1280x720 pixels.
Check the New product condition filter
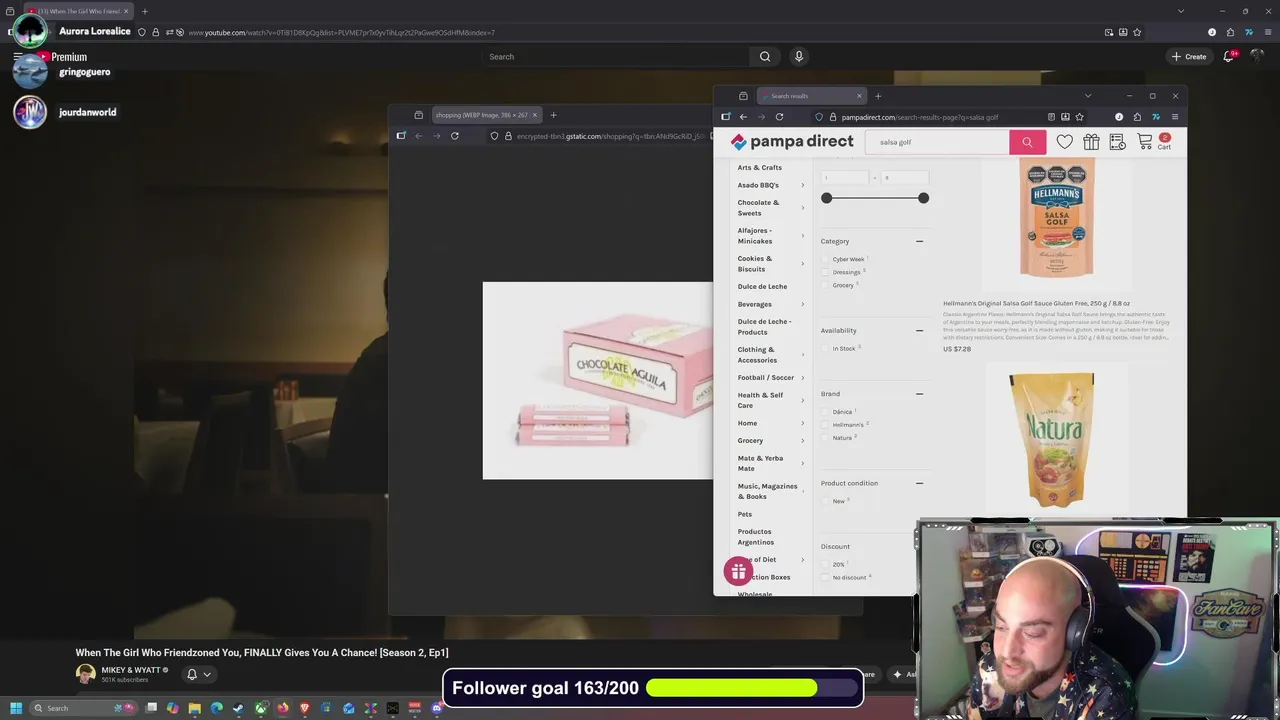pos(826,501)
